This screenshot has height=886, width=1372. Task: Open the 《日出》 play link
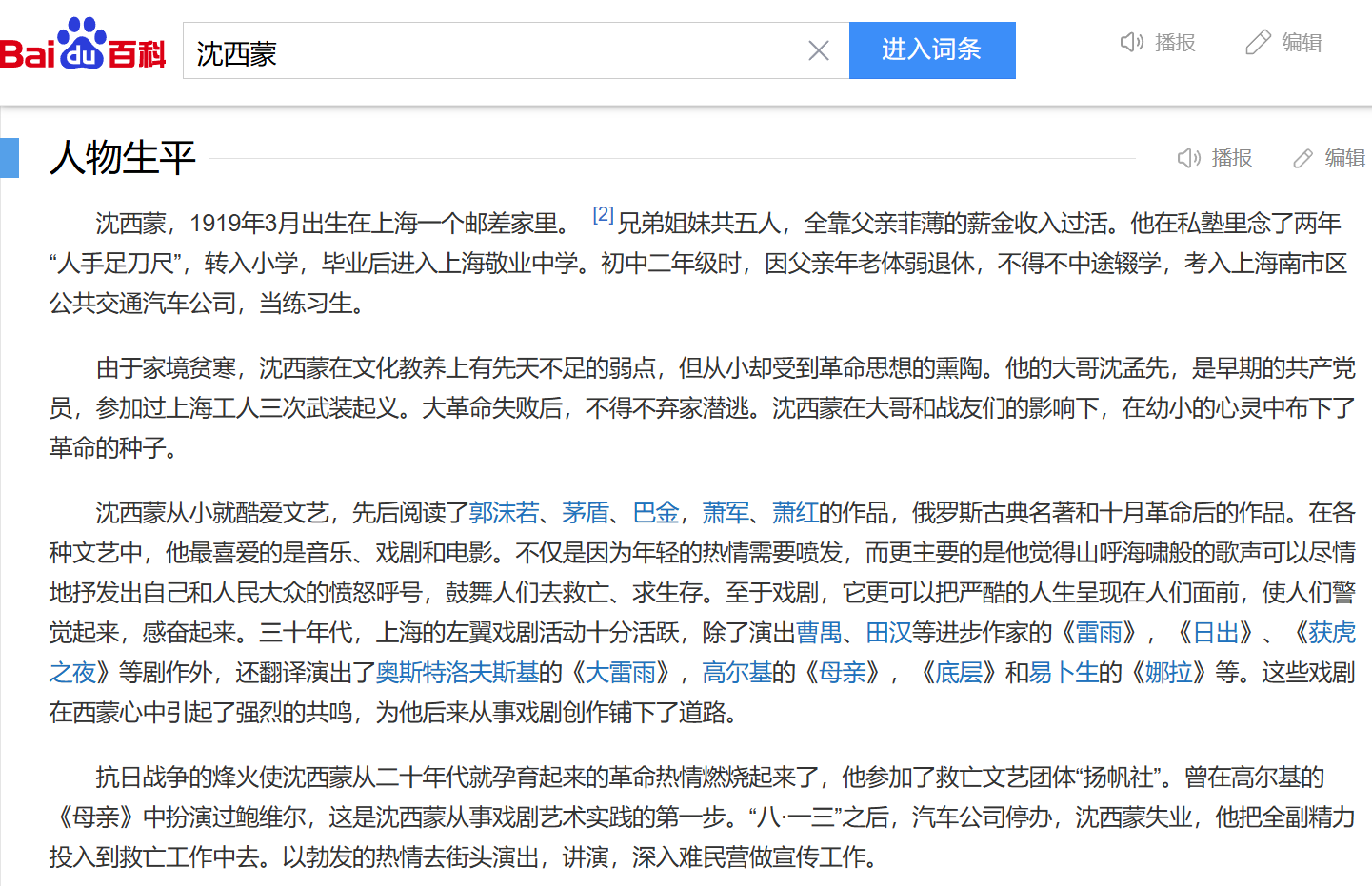click(1216, 633)
